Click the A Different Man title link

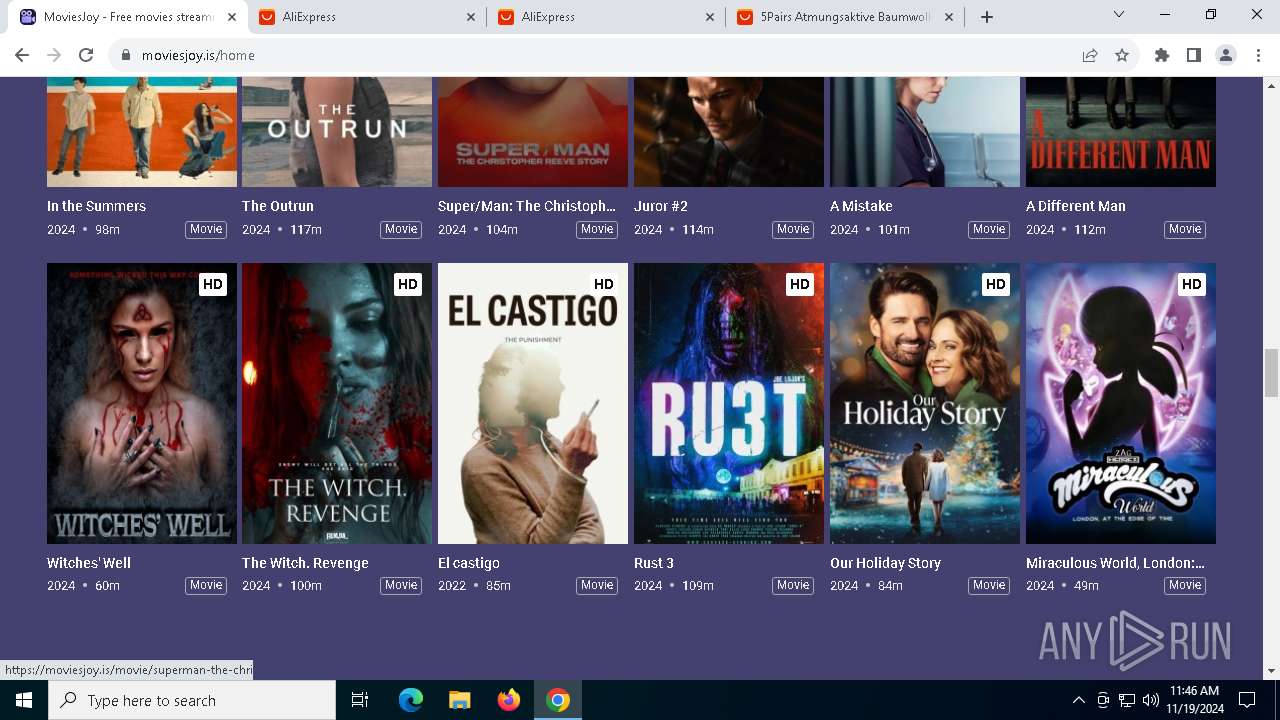1076,206
